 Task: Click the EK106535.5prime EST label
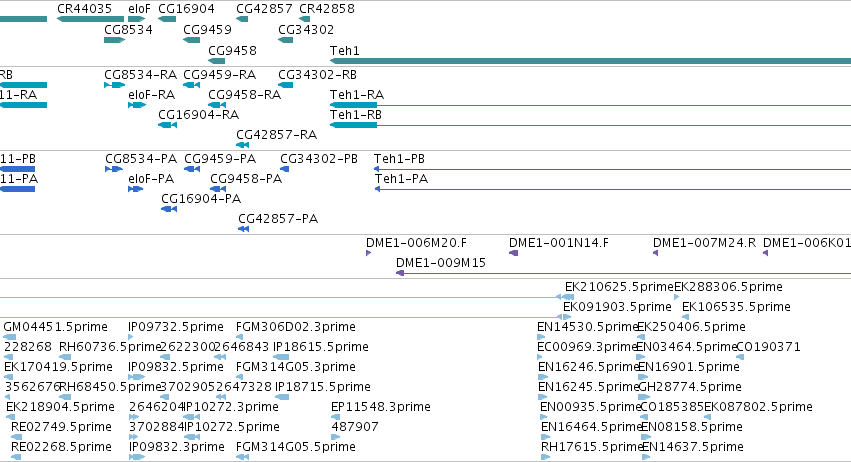(x=736, y=307)
